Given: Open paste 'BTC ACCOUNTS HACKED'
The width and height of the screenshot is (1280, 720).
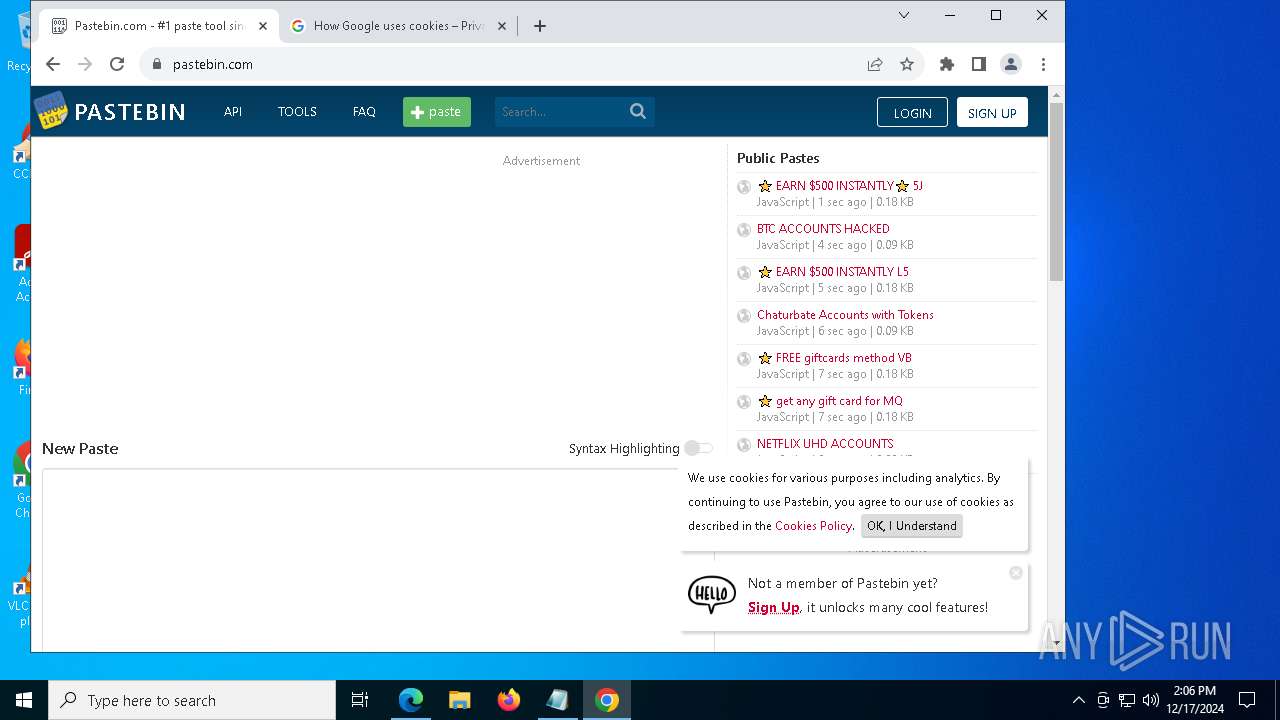Looking at the screenshot, I should (823, 229).
